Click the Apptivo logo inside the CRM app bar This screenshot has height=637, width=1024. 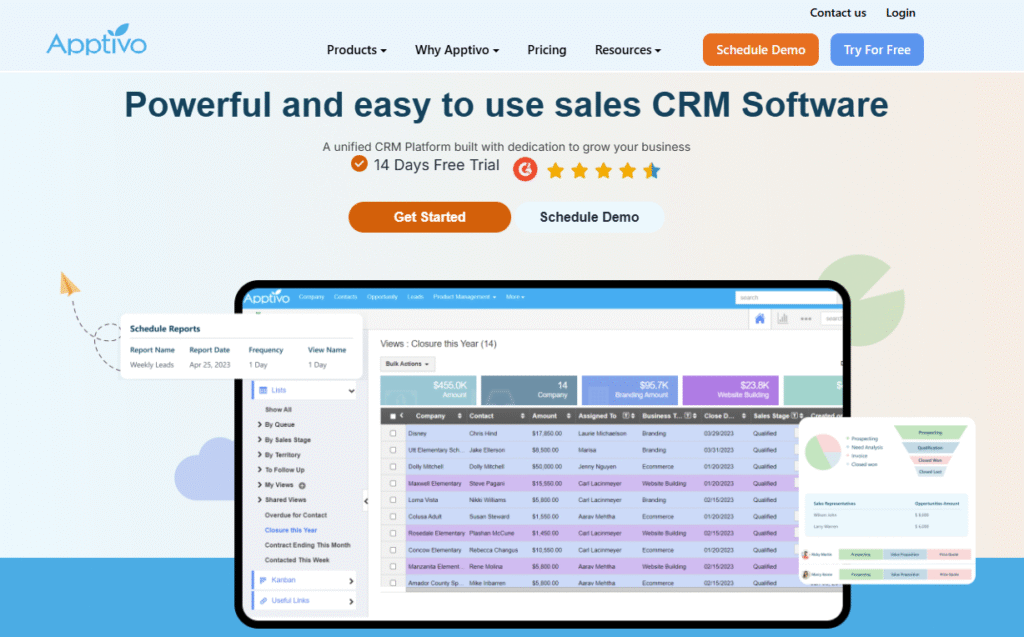[266, 297]
